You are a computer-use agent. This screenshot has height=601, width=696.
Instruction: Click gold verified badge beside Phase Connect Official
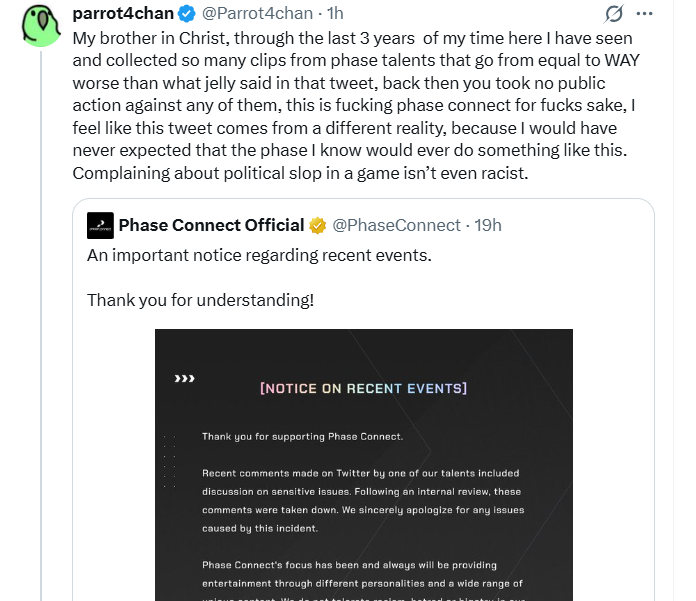click(x=317, y=225)
